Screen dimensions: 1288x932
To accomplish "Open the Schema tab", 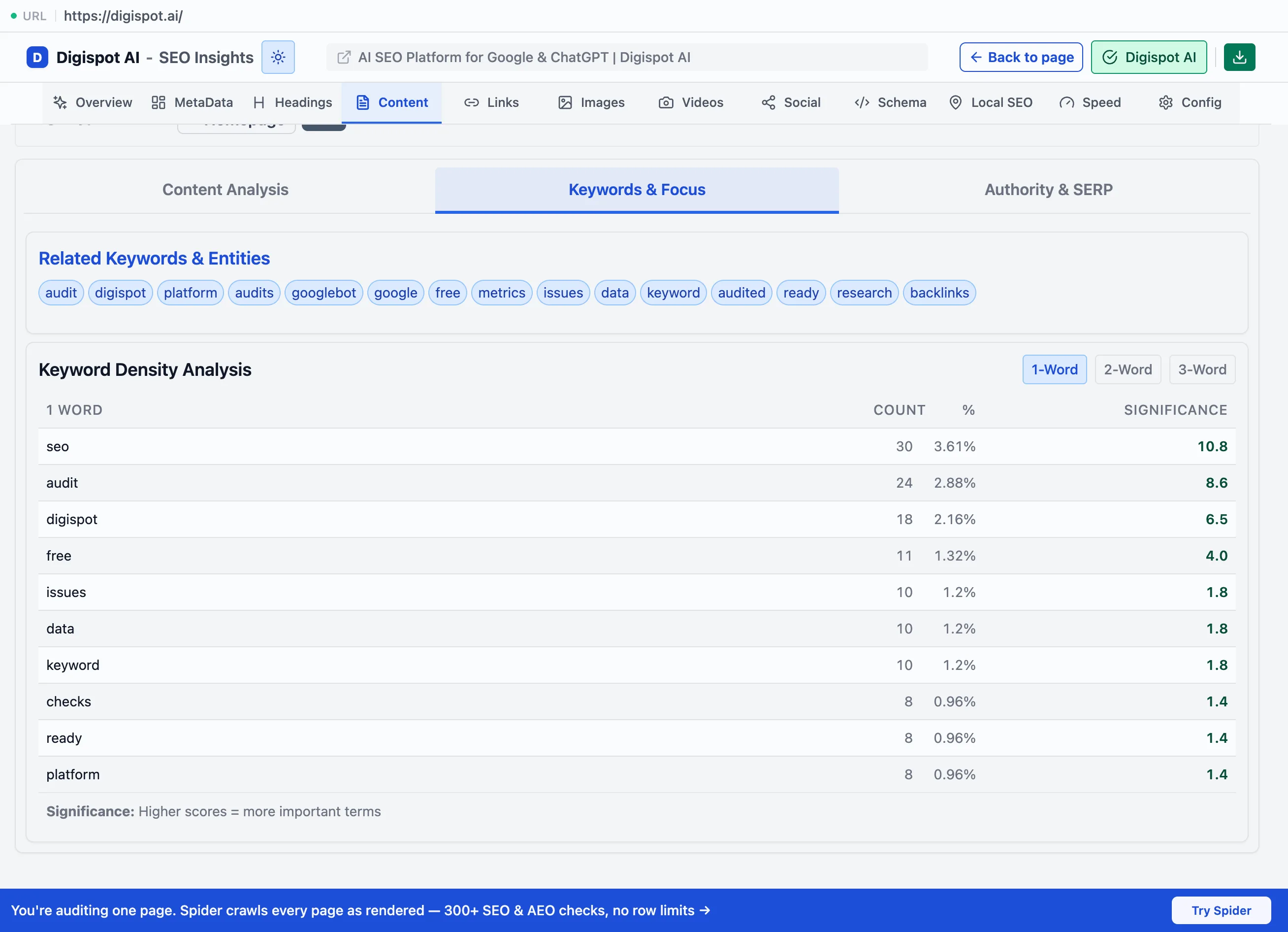I will pyautogui.click(x=890, y=103).
